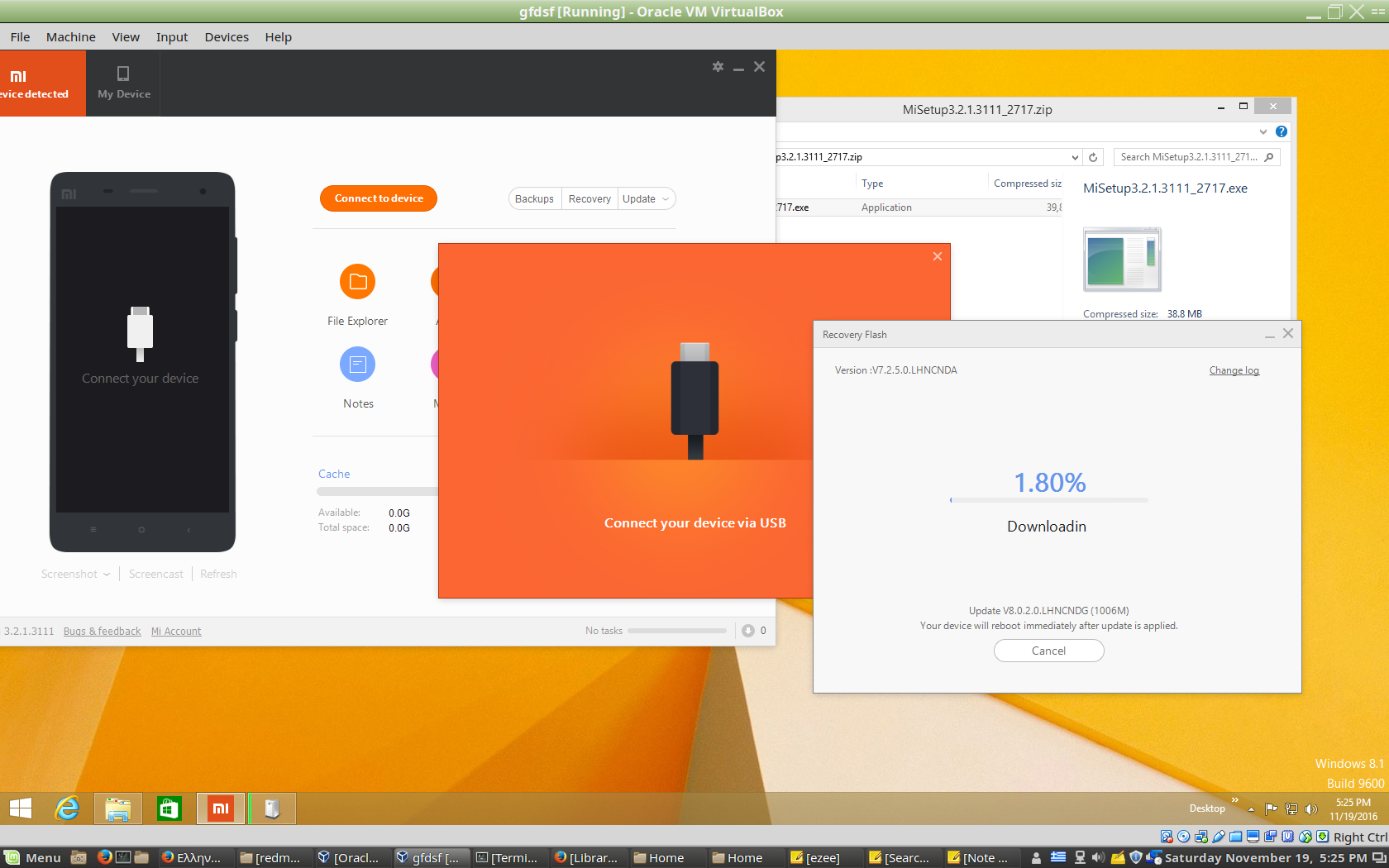Expand the ribbon chevron in zip window
1389x868 pixels.
[1263, 131]
